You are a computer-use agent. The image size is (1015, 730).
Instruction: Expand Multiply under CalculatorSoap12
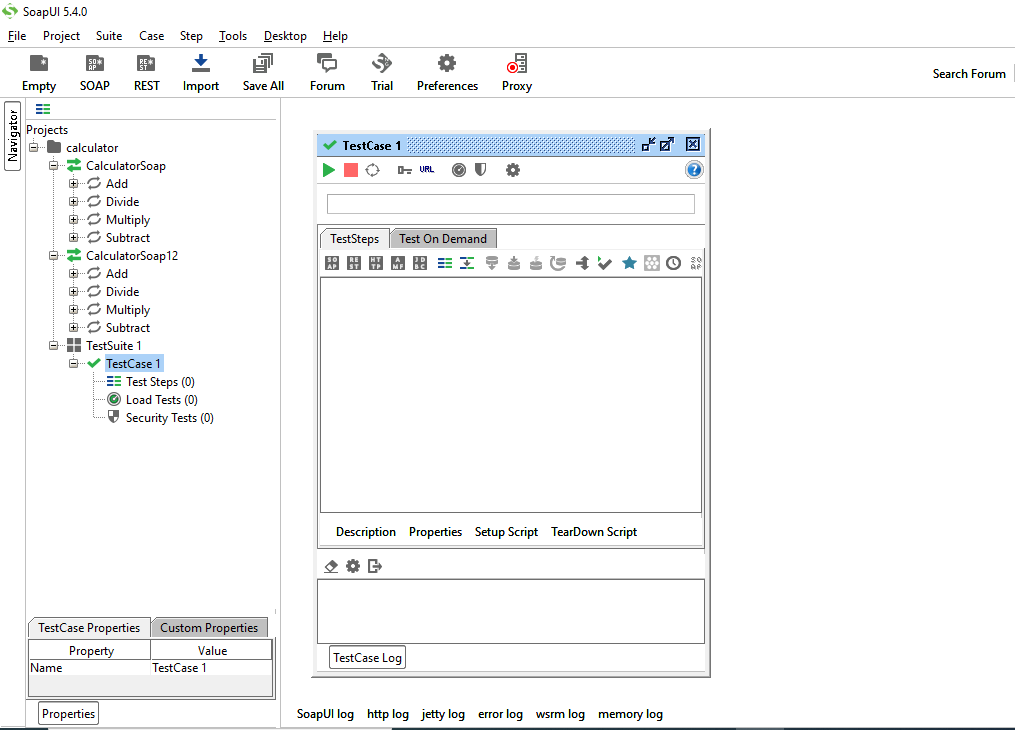pyautogui.click(x=74, y=310)
